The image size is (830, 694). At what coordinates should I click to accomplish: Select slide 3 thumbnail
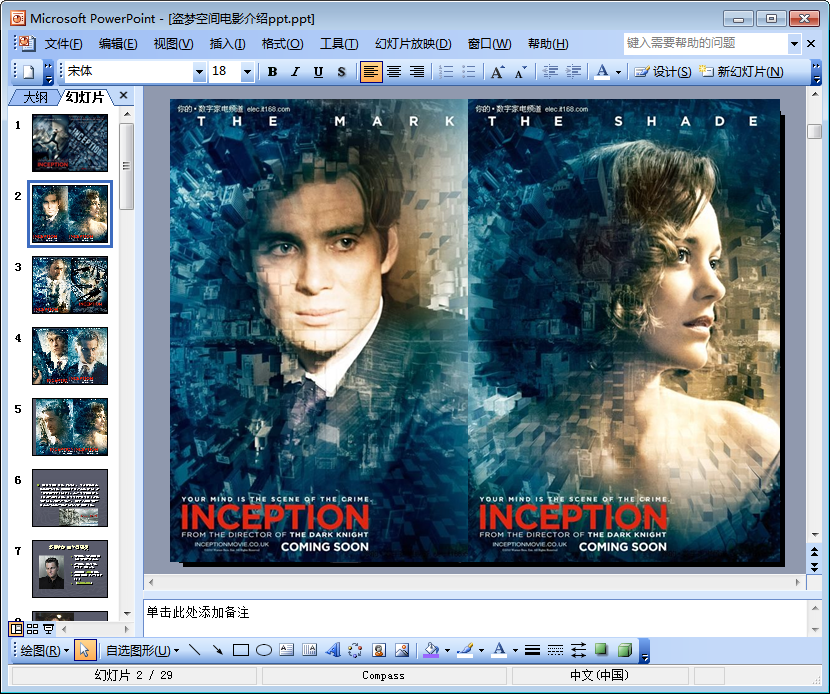point(70,285)
